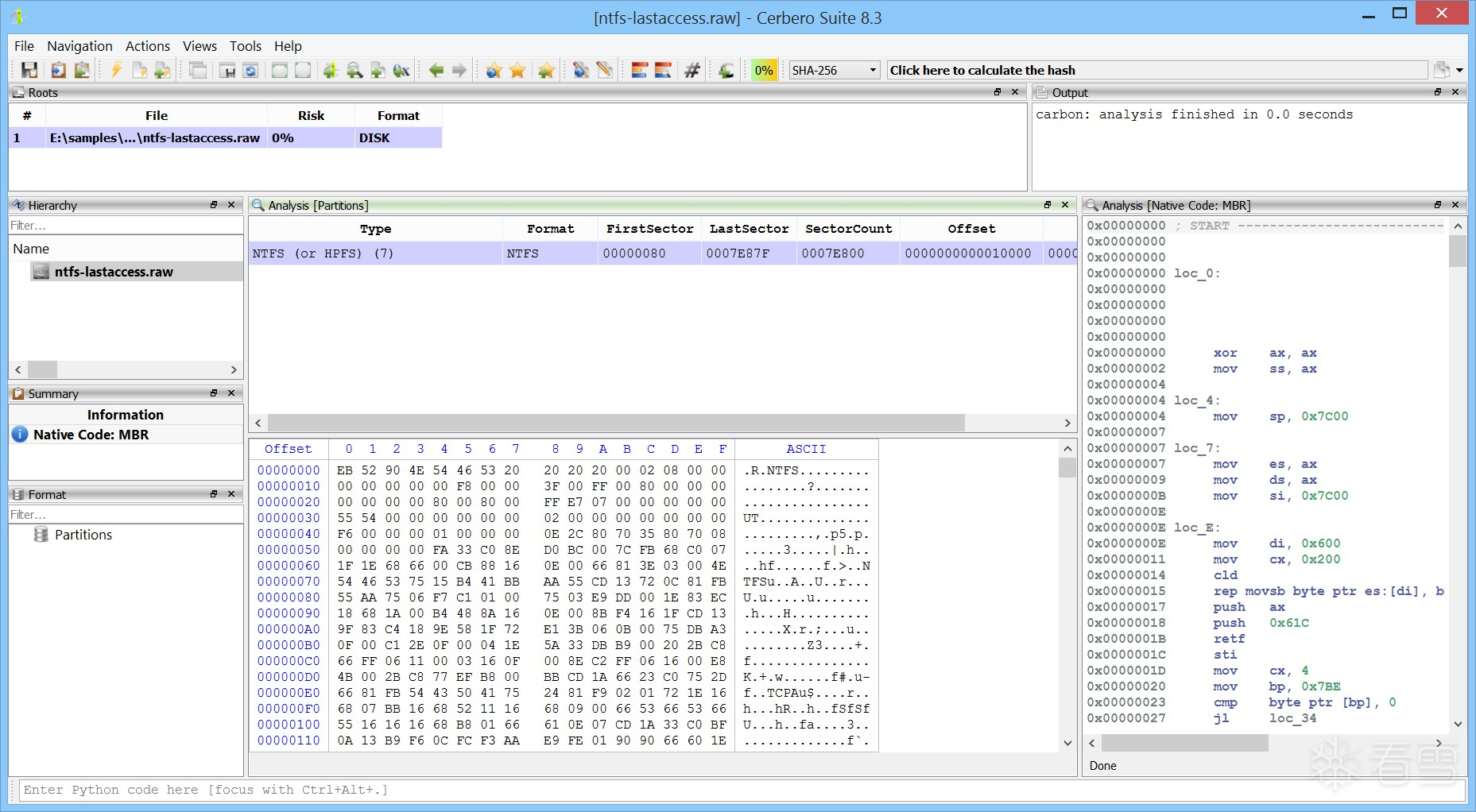
Task: Click the Risk column header in Roots
Action: [311, 116]
